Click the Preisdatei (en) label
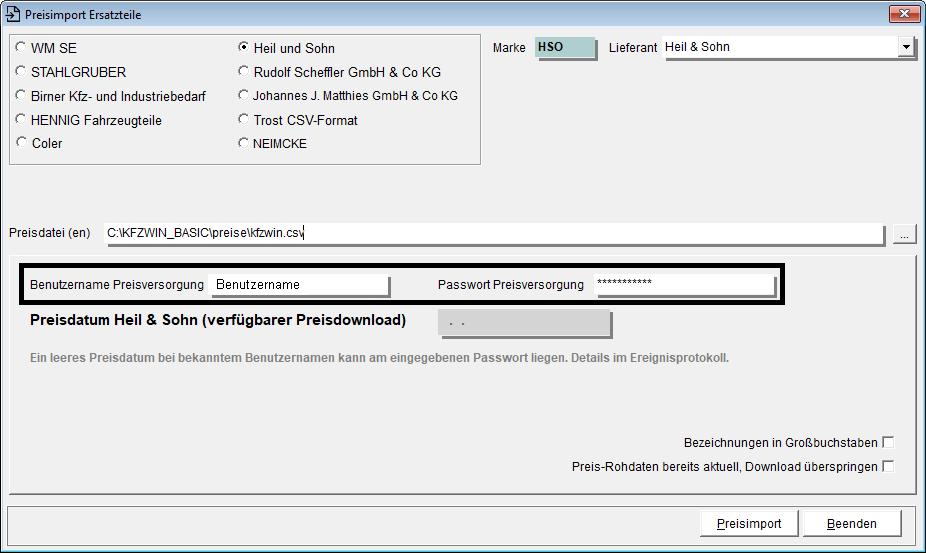Screen dimensions: 926x553 point(50,233)
